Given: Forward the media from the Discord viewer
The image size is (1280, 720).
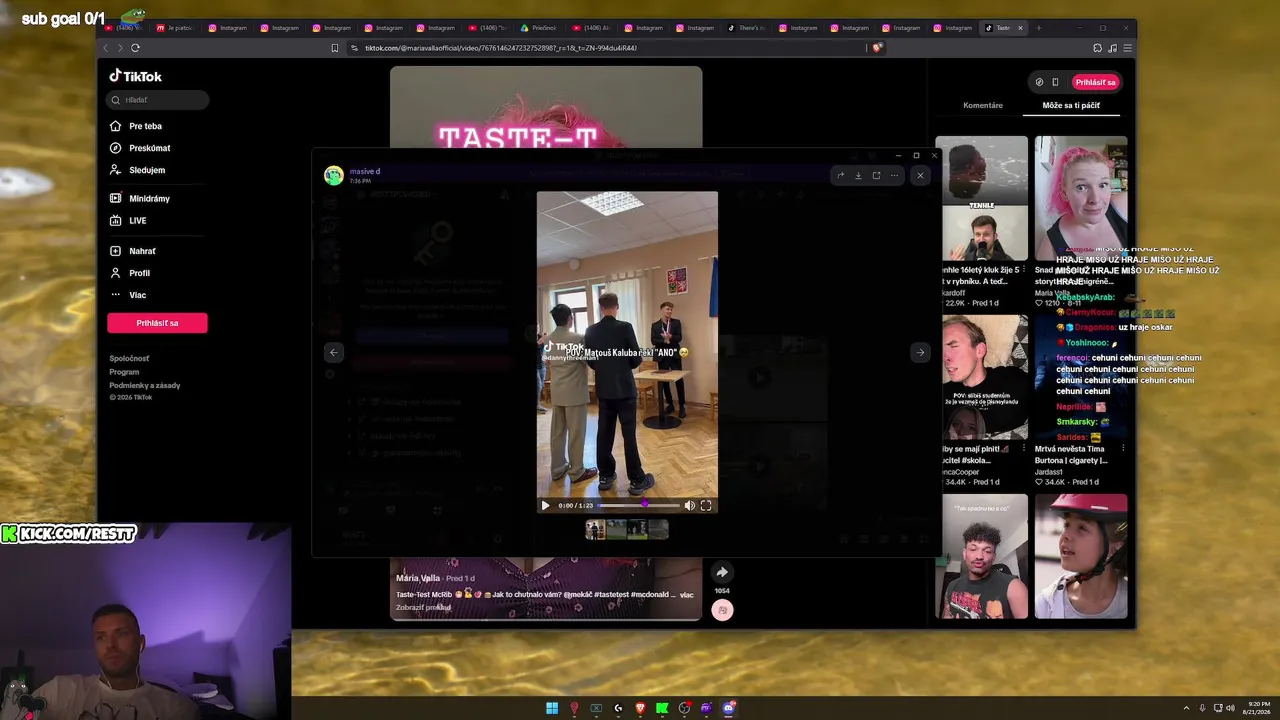Looking at the screenshot, I should point(840,176).
